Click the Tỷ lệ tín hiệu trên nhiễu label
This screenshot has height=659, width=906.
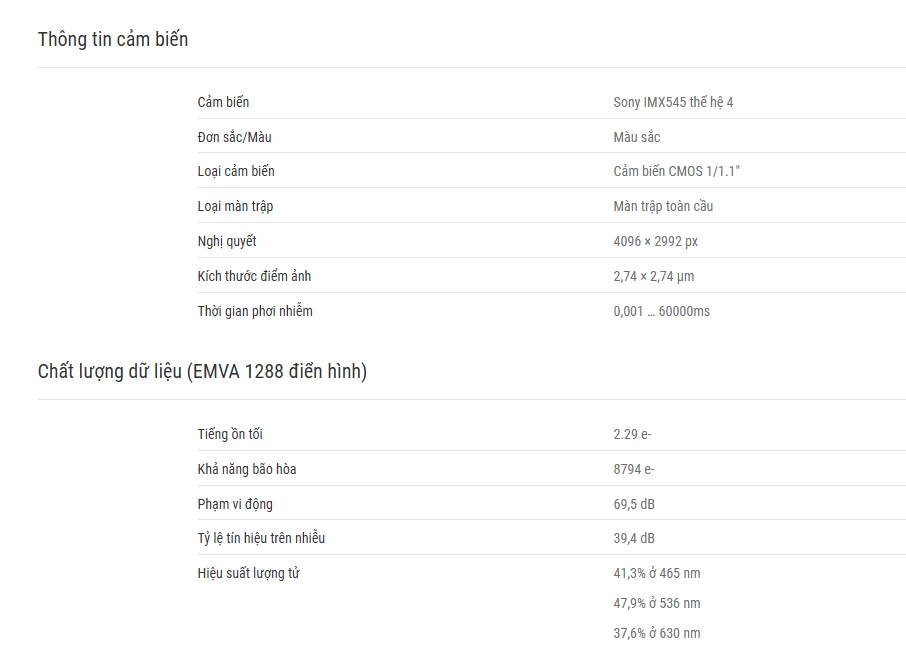pos(261,538)
